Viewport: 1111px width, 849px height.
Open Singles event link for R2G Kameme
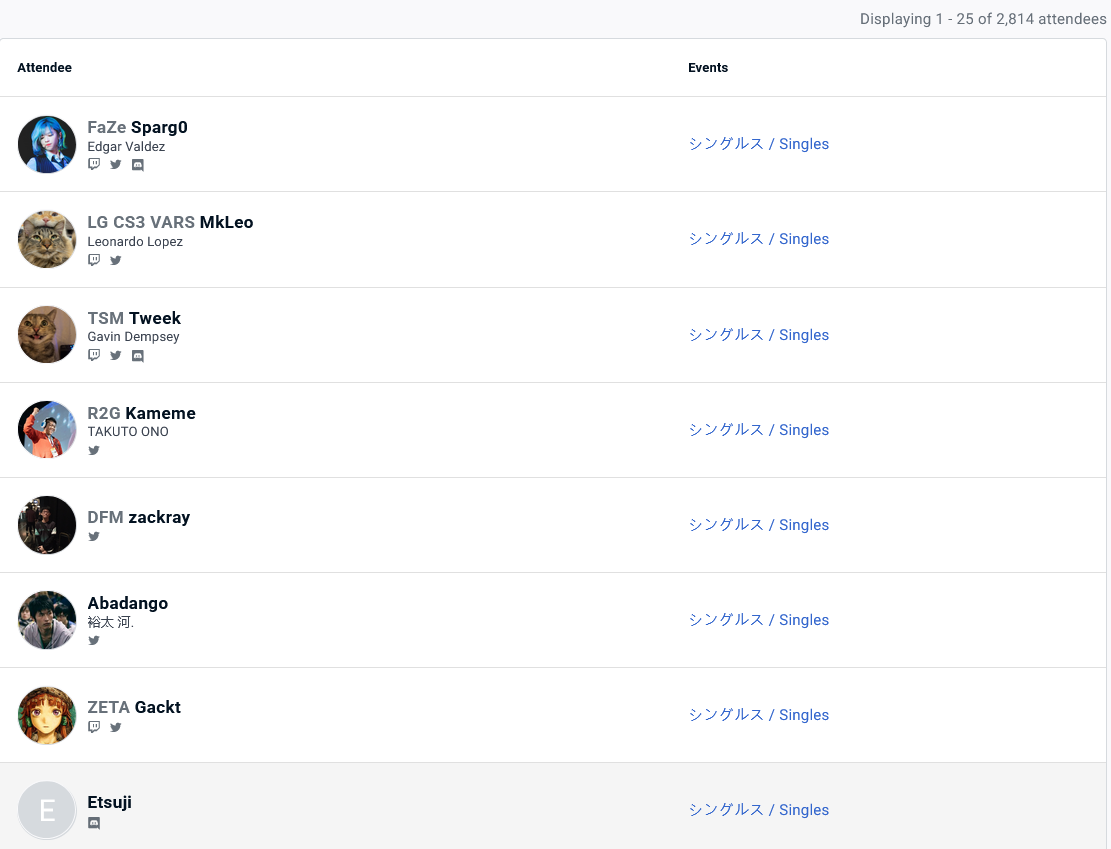tap(759, 429)
